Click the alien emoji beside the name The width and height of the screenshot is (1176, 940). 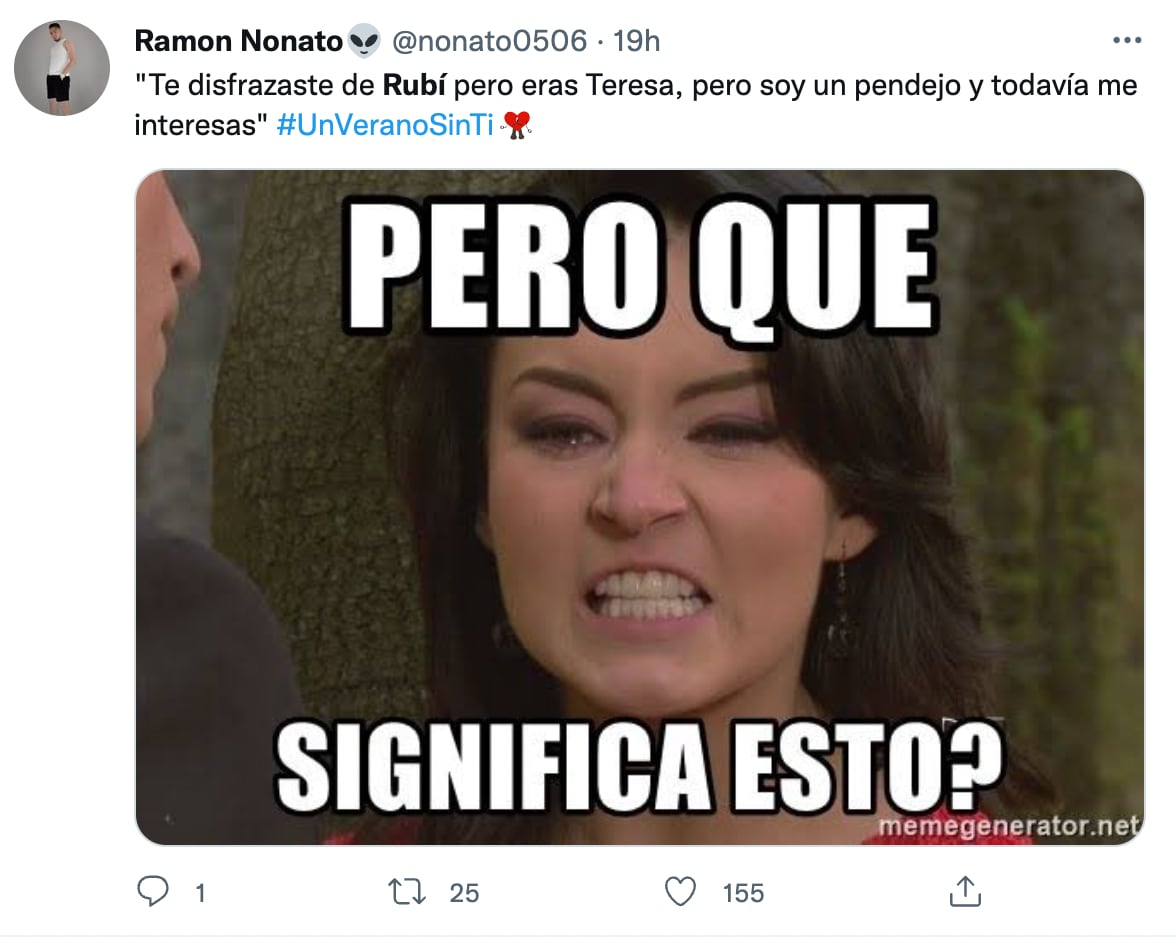pos(364,41)
